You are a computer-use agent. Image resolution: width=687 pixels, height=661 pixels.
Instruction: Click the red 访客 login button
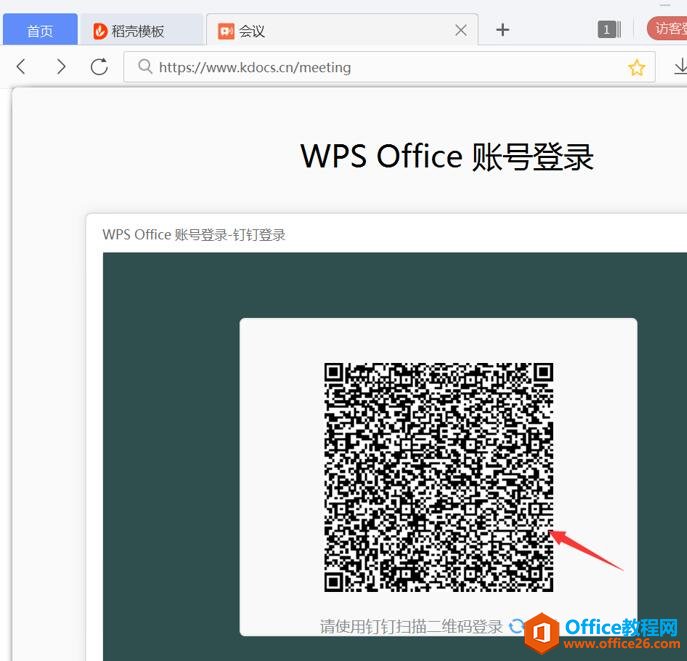tap(667, 28)
